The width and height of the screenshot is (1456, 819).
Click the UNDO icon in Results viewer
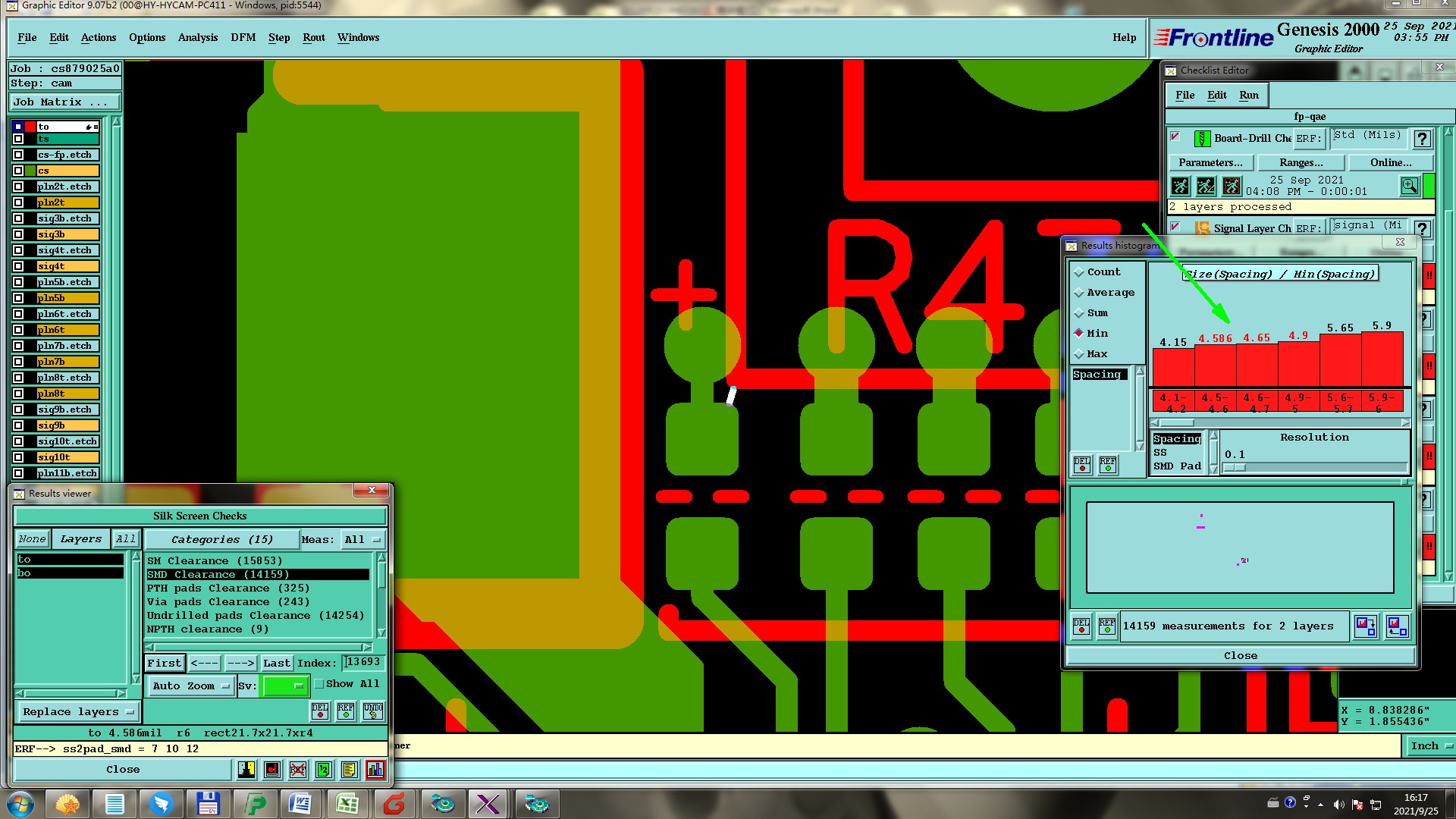[x=373, y=711]
